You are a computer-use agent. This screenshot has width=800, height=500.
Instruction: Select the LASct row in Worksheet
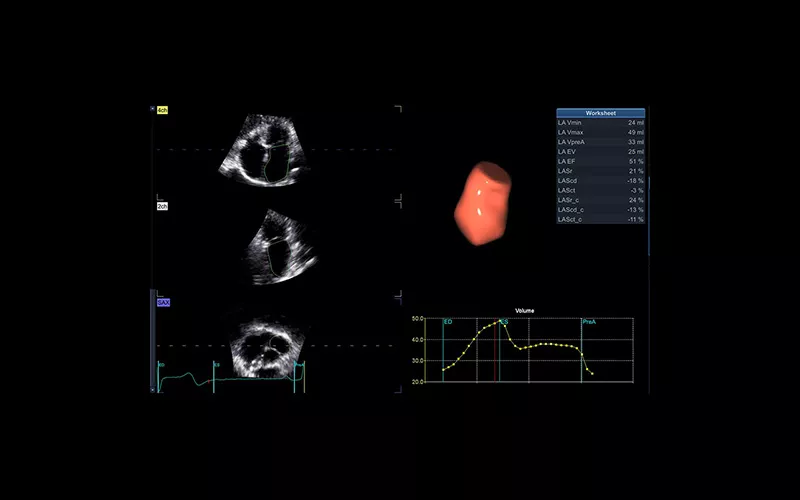601,191
